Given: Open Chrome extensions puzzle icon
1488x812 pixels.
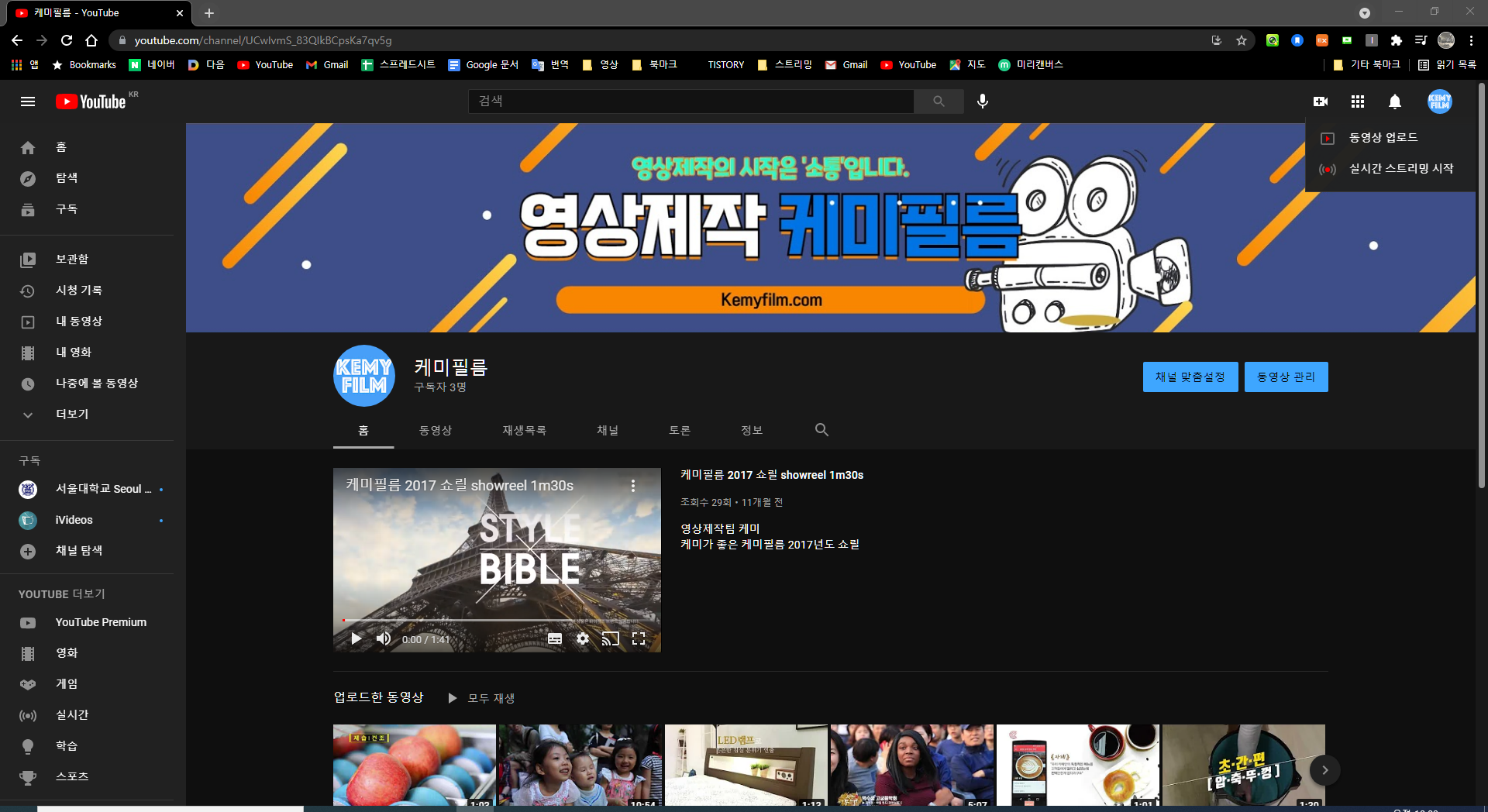Looking at the screenshot, I should coord(1397,40).
